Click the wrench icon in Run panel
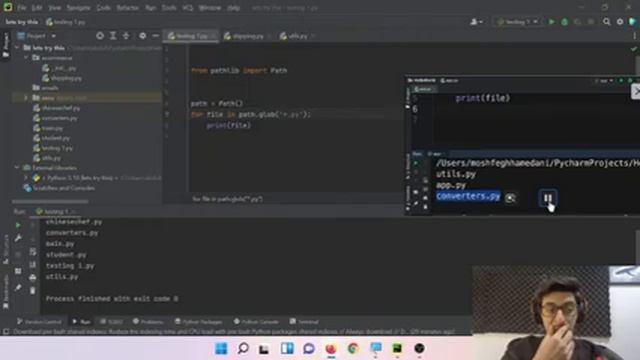 pyautogui.click(x=18, y=238)
